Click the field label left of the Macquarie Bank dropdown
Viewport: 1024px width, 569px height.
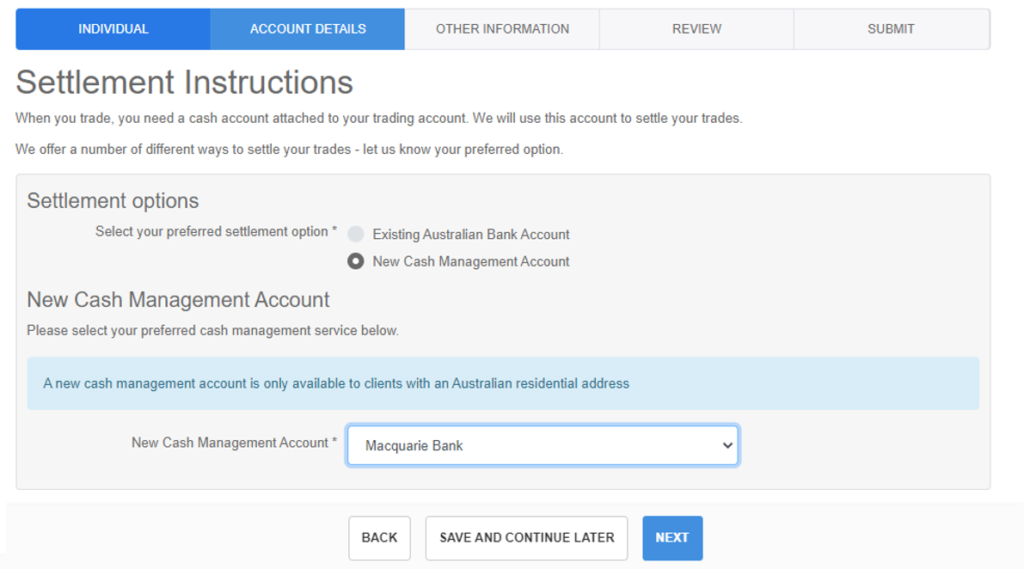(x=234, y=443)
